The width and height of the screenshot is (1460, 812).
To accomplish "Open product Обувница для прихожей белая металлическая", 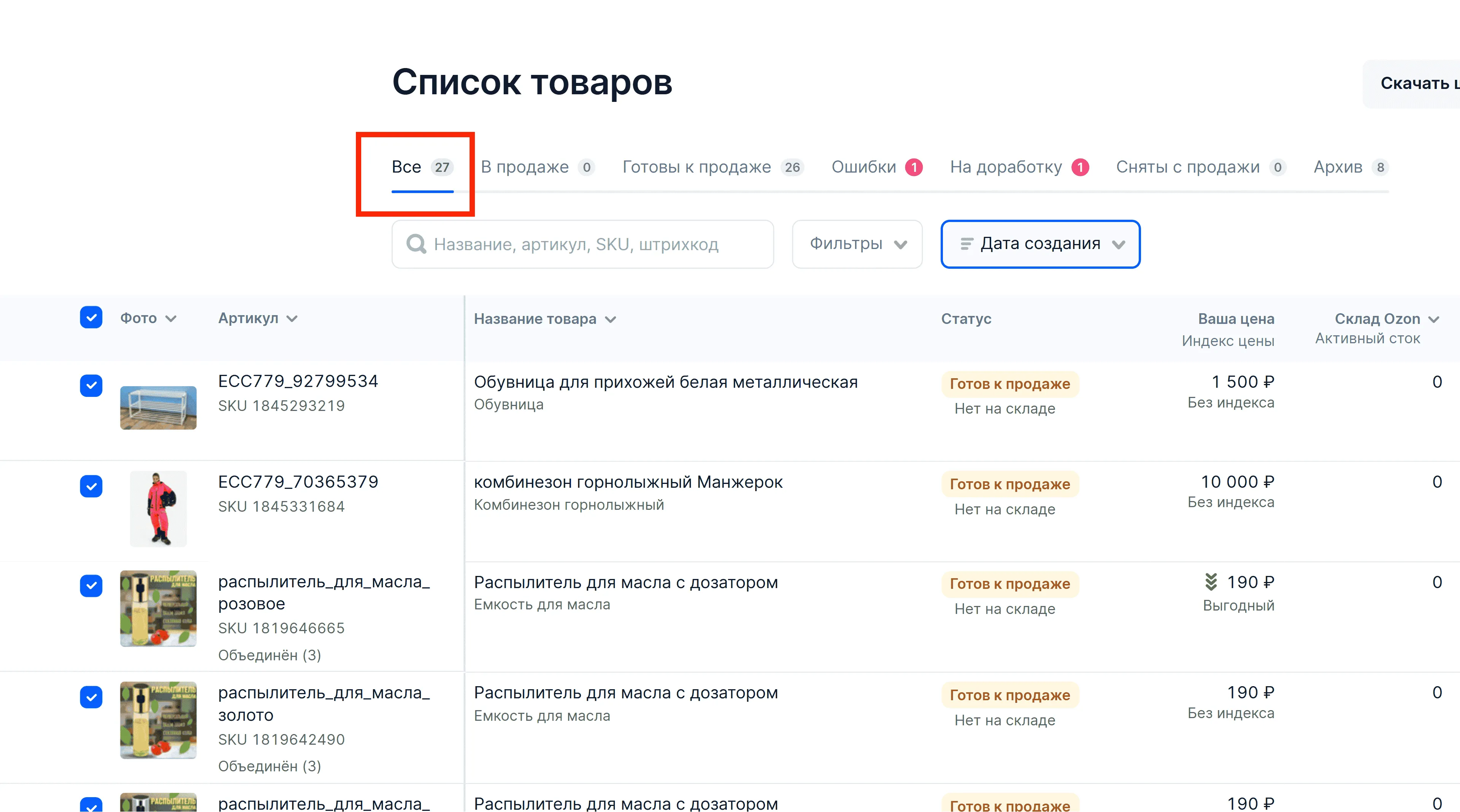I will tap(665, 382).
